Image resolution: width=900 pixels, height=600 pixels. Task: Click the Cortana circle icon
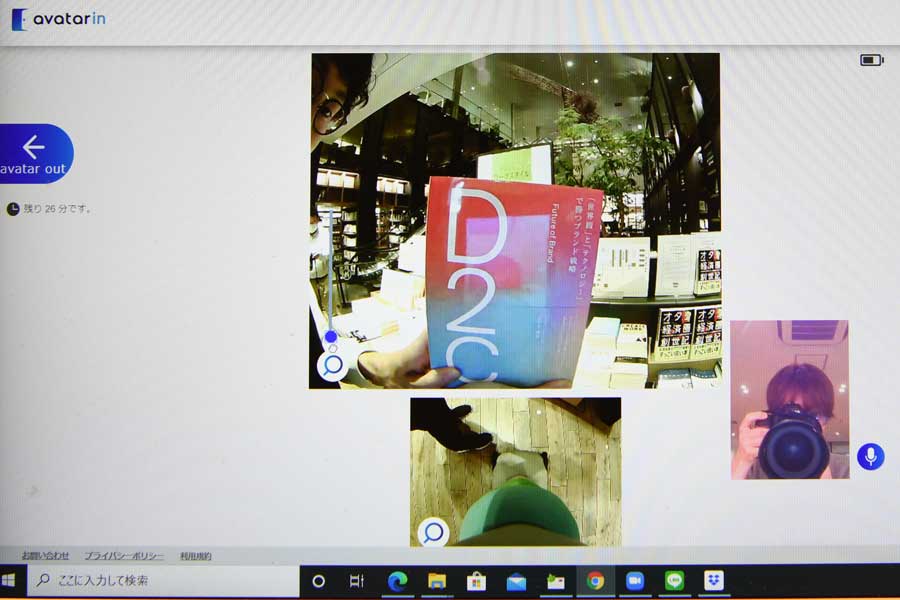(x=319, y=582)
